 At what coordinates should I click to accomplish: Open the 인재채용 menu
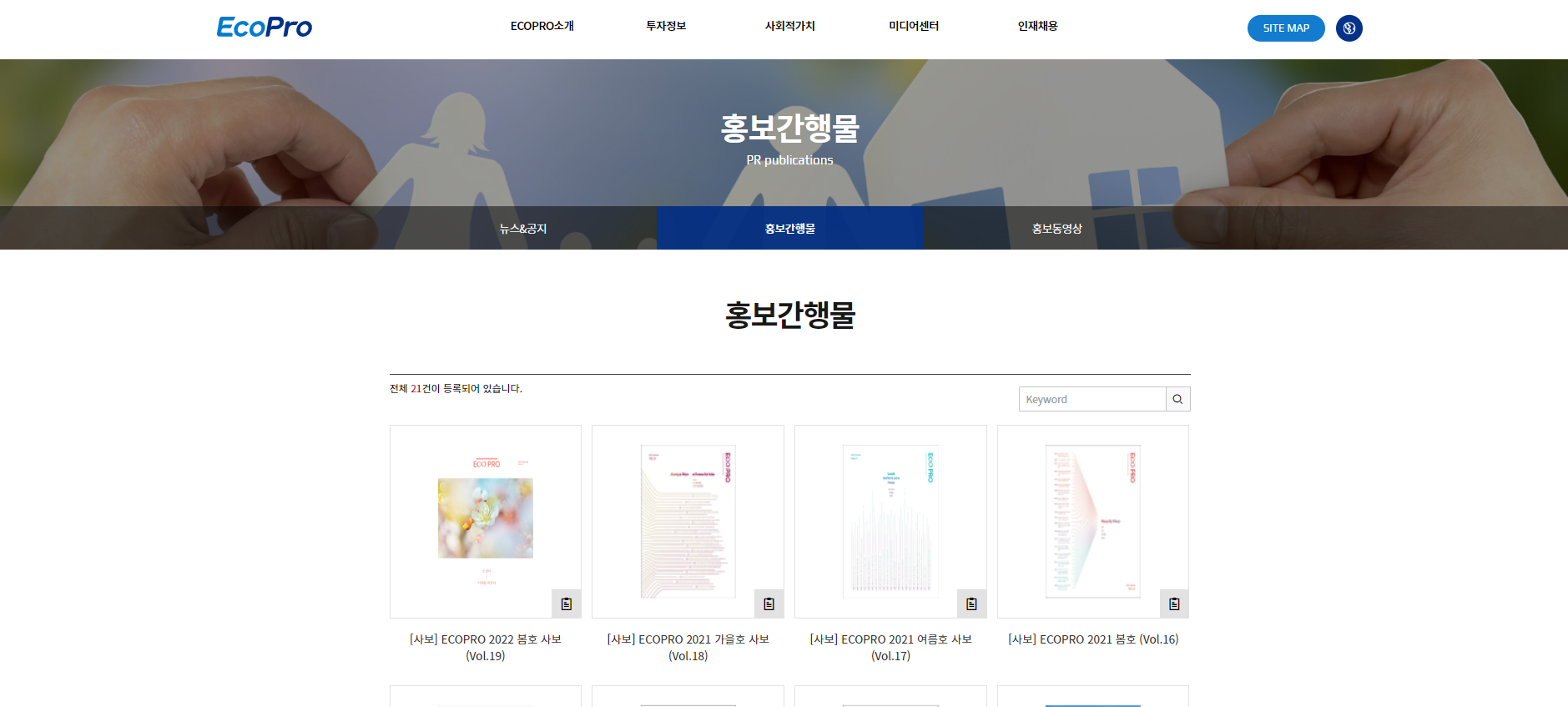click(1038, 26)
